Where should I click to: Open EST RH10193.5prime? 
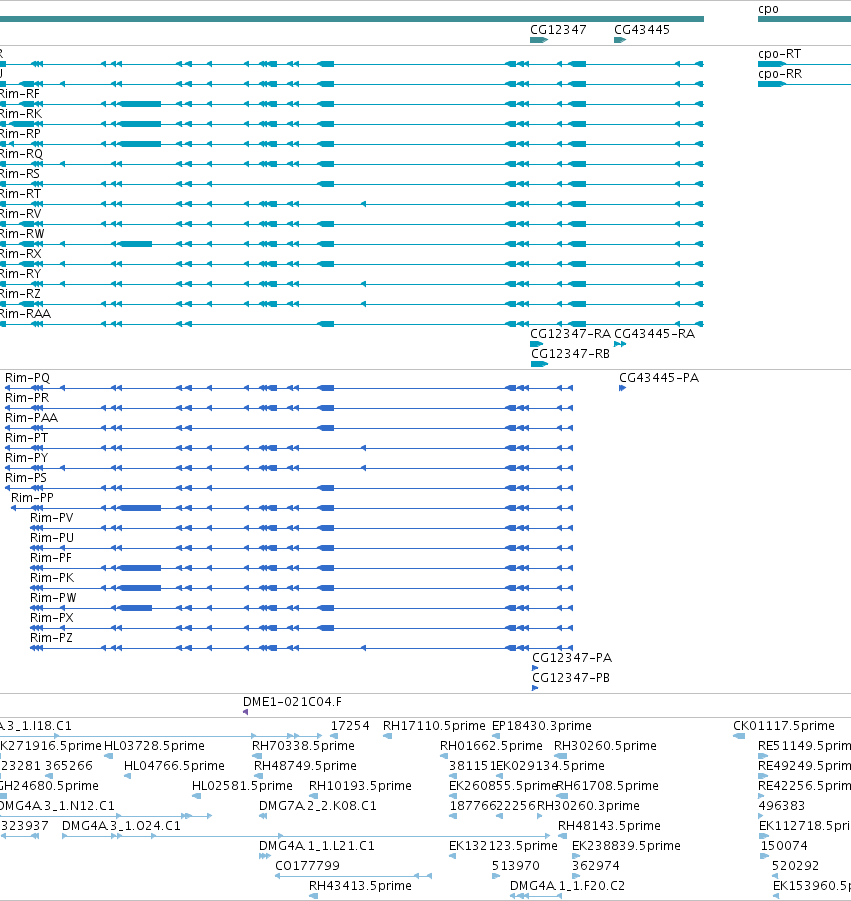pos(360,786)
